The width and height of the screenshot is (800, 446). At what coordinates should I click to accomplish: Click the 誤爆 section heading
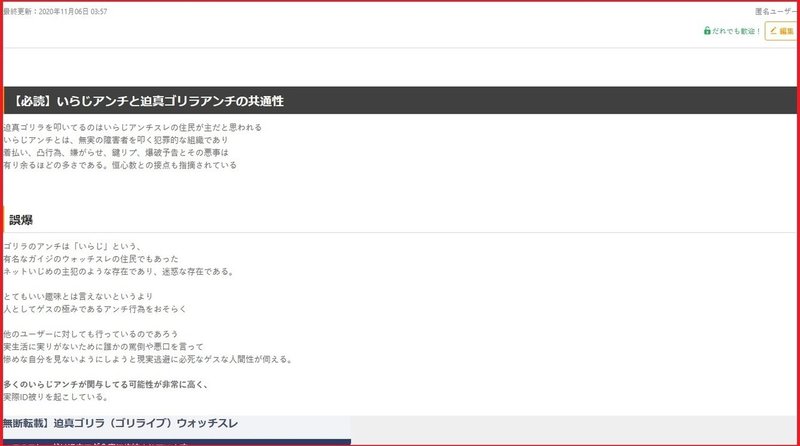[21, 220]
